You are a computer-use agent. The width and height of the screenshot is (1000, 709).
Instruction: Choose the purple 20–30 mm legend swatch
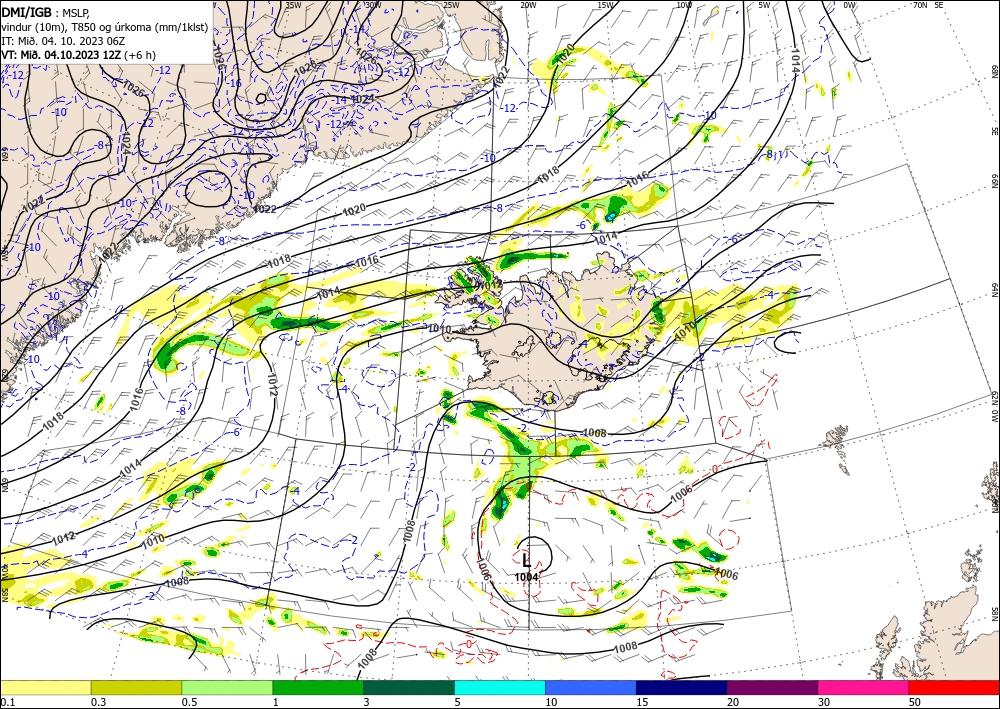[x=772, y=687]
